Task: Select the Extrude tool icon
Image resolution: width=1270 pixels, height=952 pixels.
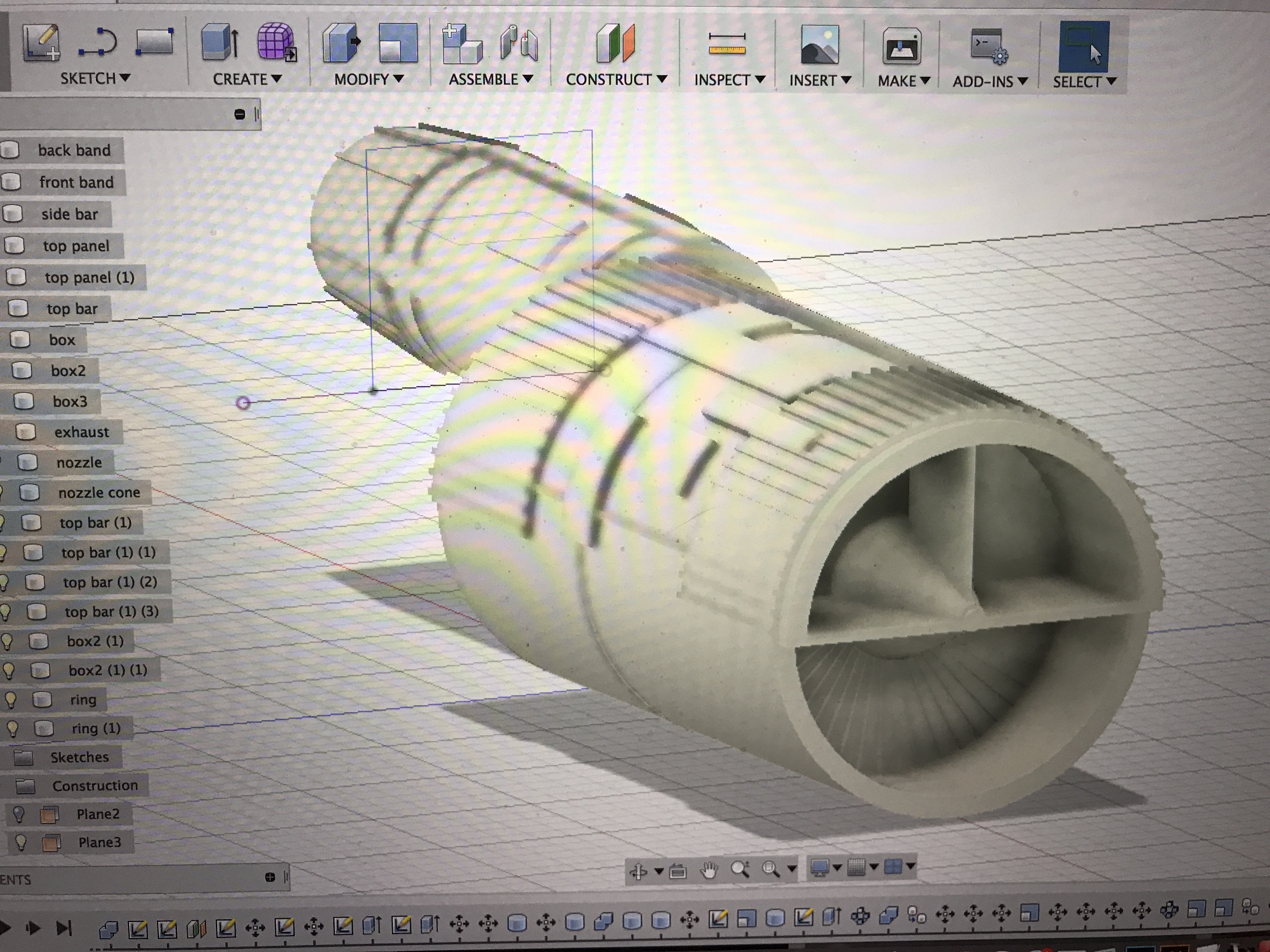Action: (219, 42)
